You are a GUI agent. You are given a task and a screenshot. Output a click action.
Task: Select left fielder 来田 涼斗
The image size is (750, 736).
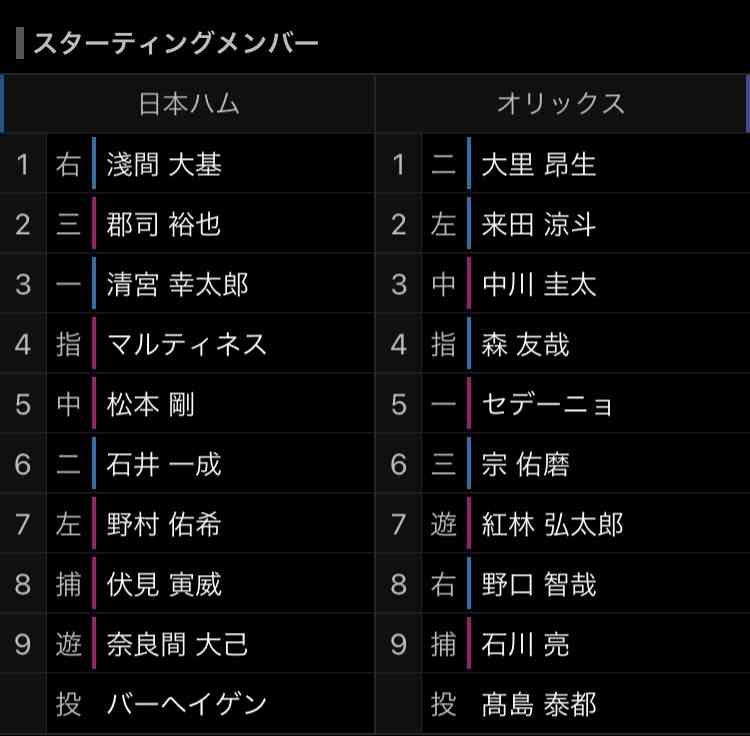click(x=539, y=224)
